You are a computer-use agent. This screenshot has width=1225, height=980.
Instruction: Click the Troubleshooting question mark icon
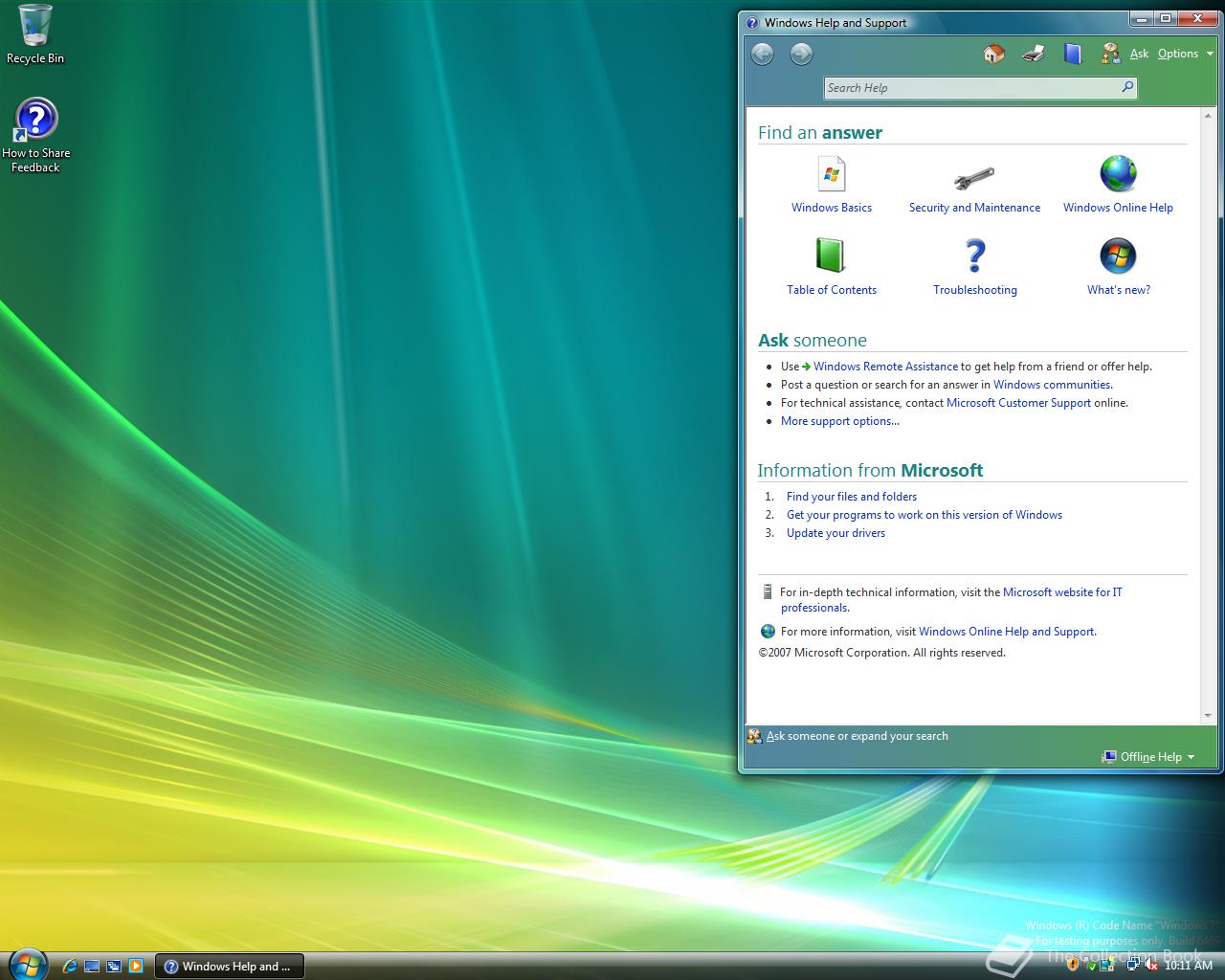pos(974,256)
